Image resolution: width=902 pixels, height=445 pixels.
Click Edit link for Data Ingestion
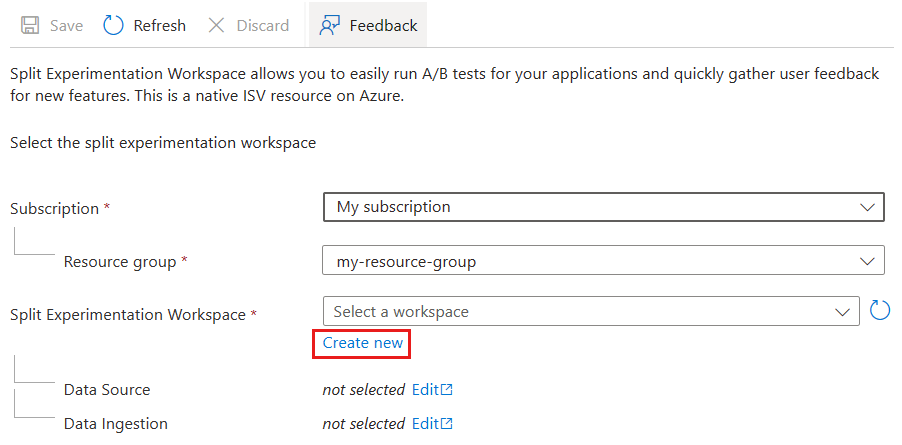[x=426, y=424]
